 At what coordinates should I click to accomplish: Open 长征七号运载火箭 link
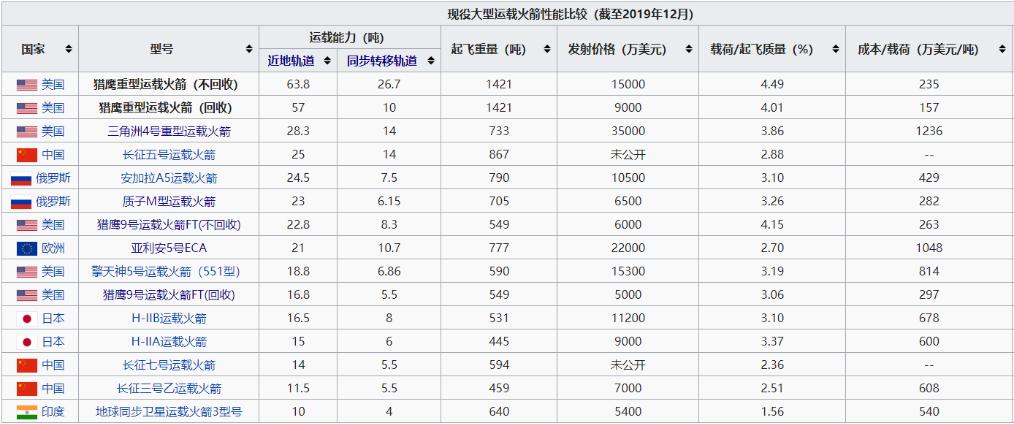coord(169,365)
